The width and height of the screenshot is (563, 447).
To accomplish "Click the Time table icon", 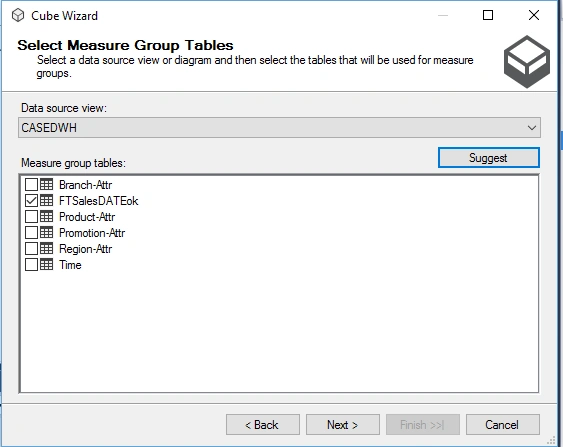I will click(46, 265).
